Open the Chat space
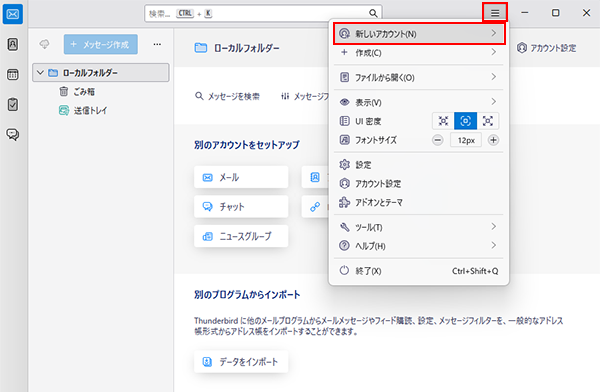The width and height of the screenshot is (600, 392). 13,134
